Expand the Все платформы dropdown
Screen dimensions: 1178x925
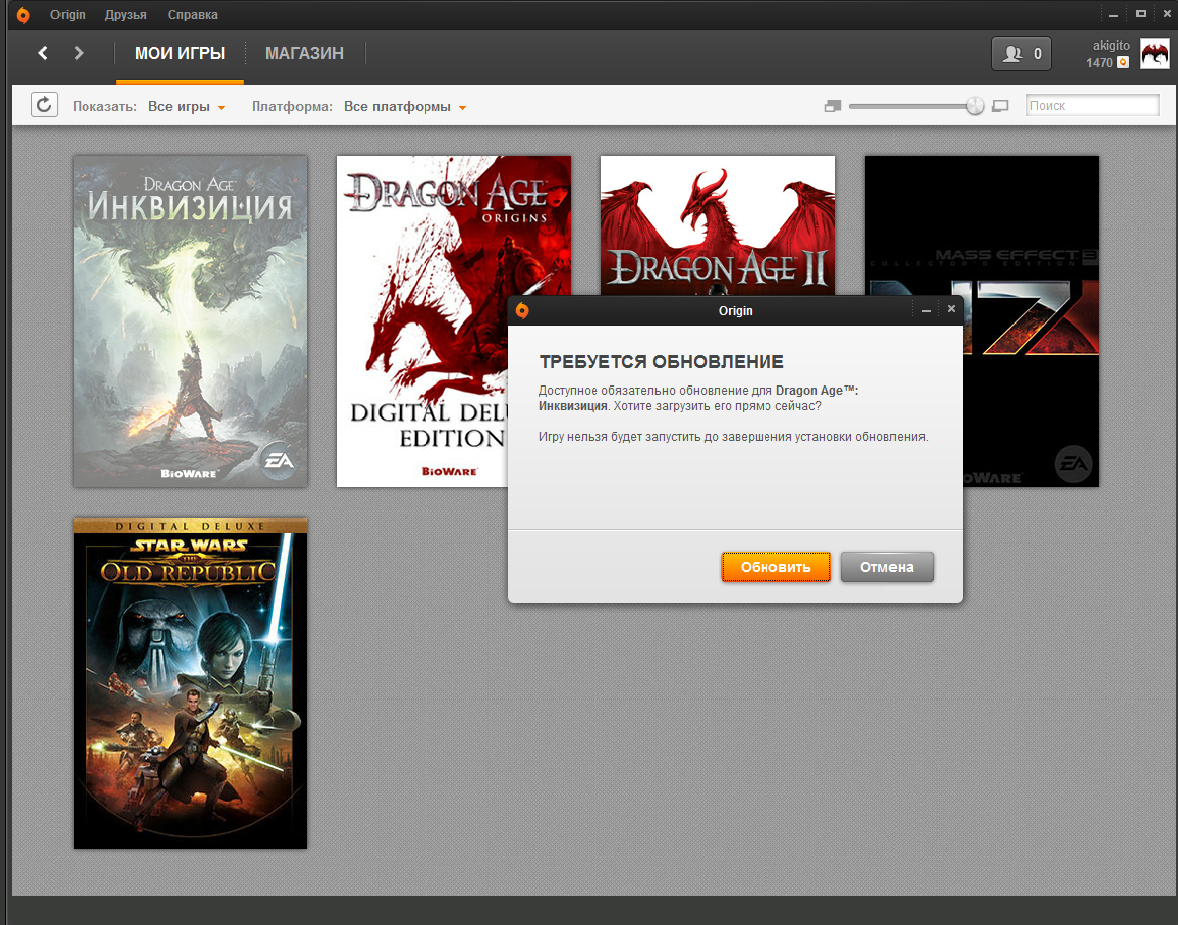pyautogui.click(x=405, y=107)
